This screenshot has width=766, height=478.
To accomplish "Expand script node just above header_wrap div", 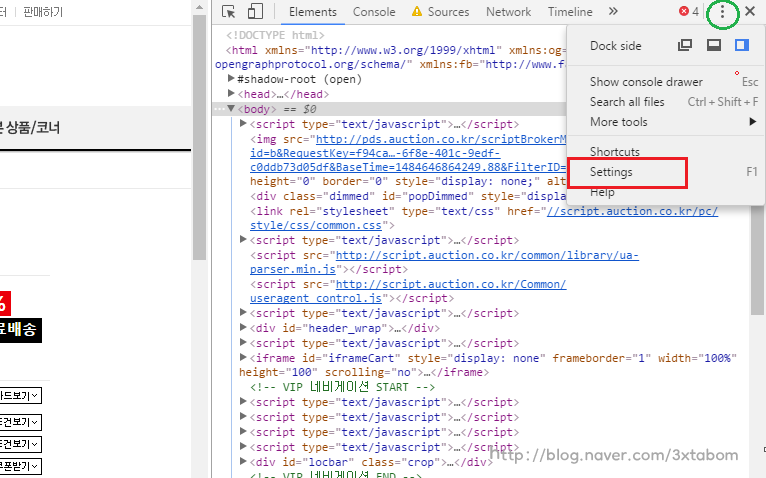I will click(x=243, y=312).
